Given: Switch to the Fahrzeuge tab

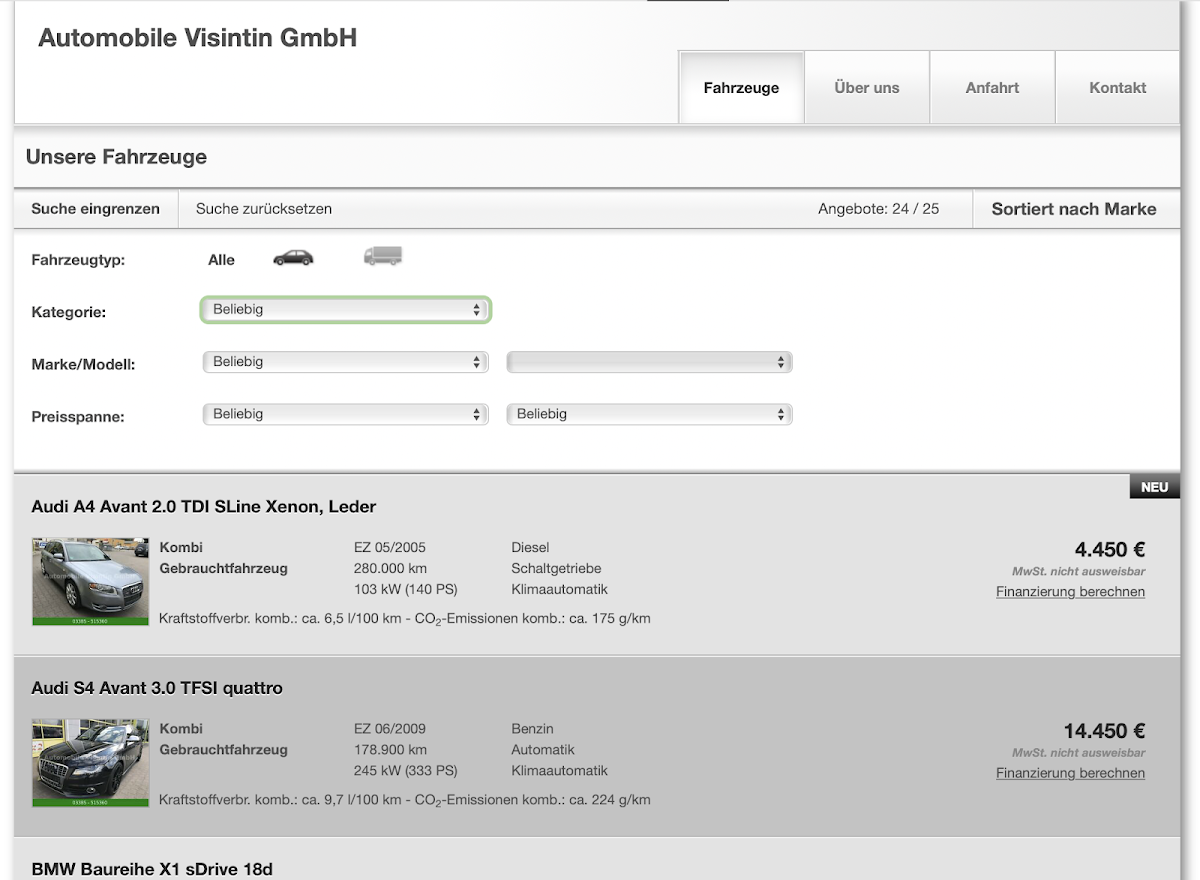Looking at the screenshot, I should [x=741, y=88].
